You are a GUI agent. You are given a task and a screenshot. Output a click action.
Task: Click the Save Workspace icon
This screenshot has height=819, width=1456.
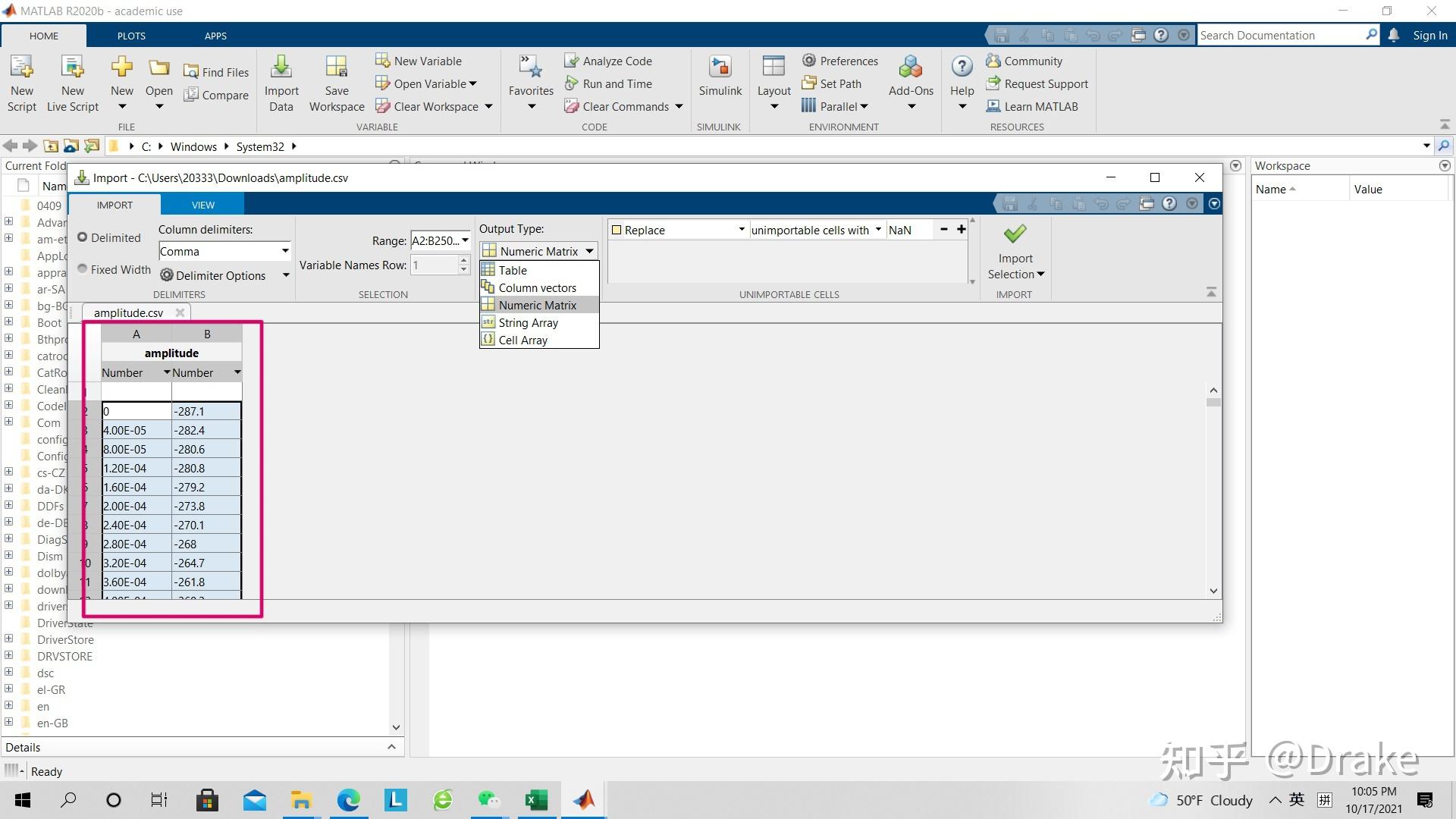coord(336,68)
